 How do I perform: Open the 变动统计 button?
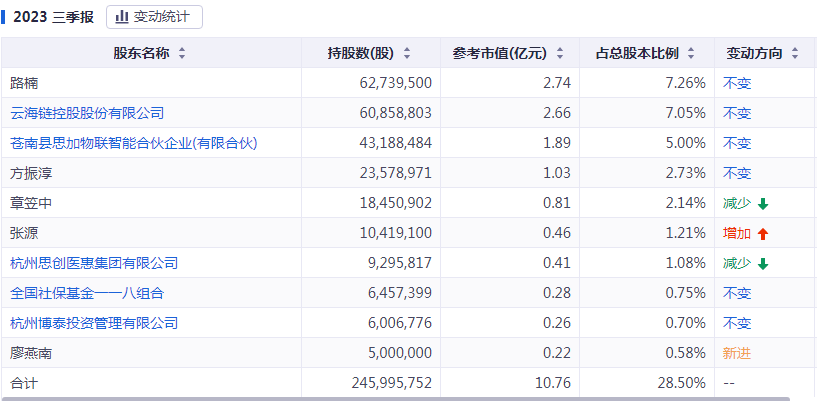[154, 16]
